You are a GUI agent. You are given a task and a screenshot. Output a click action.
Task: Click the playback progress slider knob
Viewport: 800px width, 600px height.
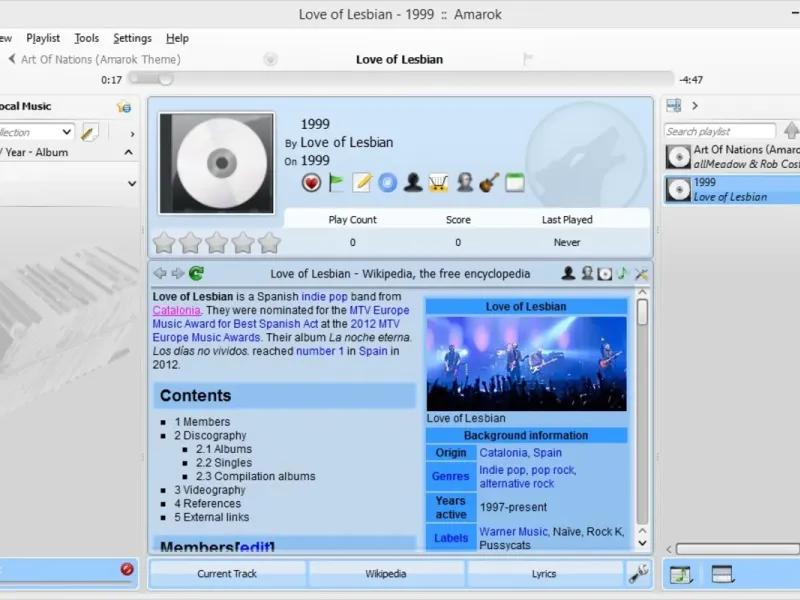pos(165,79)
